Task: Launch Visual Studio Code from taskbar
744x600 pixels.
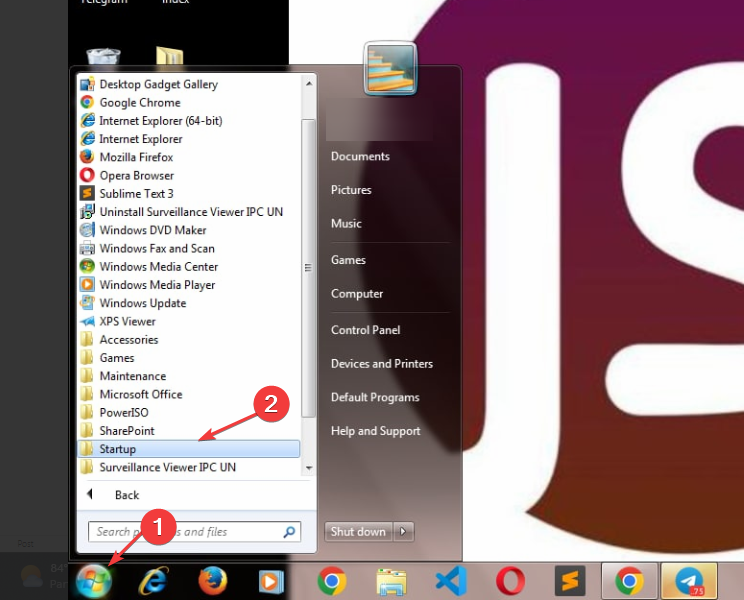Action: (451, 581)
